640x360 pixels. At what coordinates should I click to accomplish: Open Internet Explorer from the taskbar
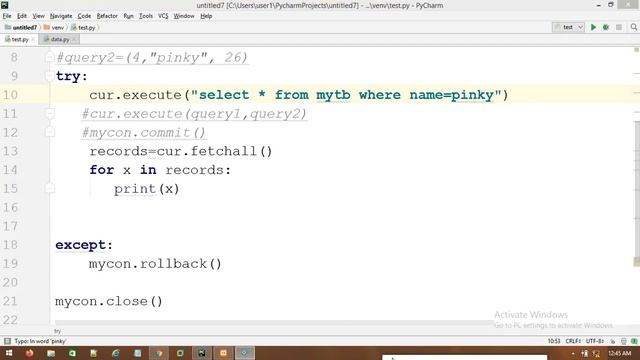116,353
